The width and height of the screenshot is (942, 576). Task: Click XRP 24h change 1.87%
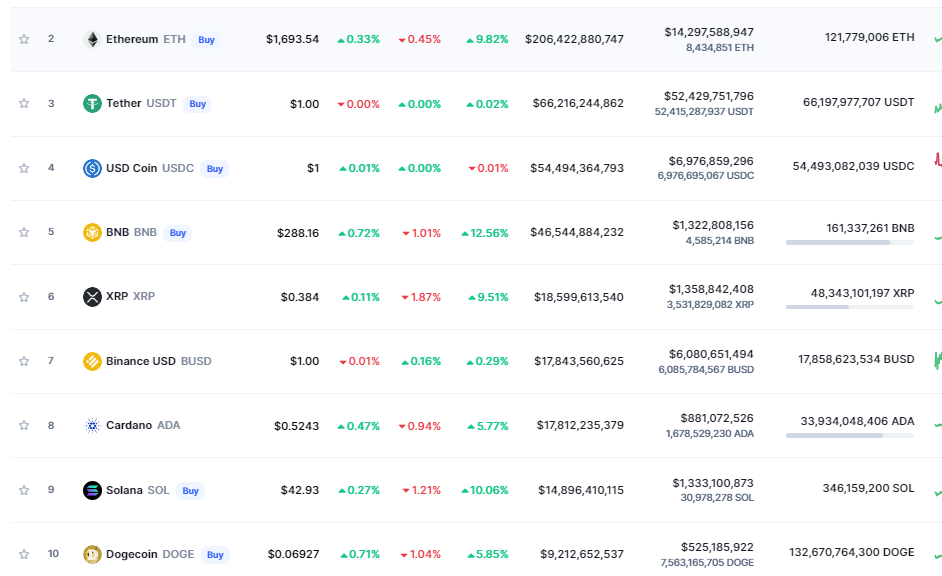421,297
